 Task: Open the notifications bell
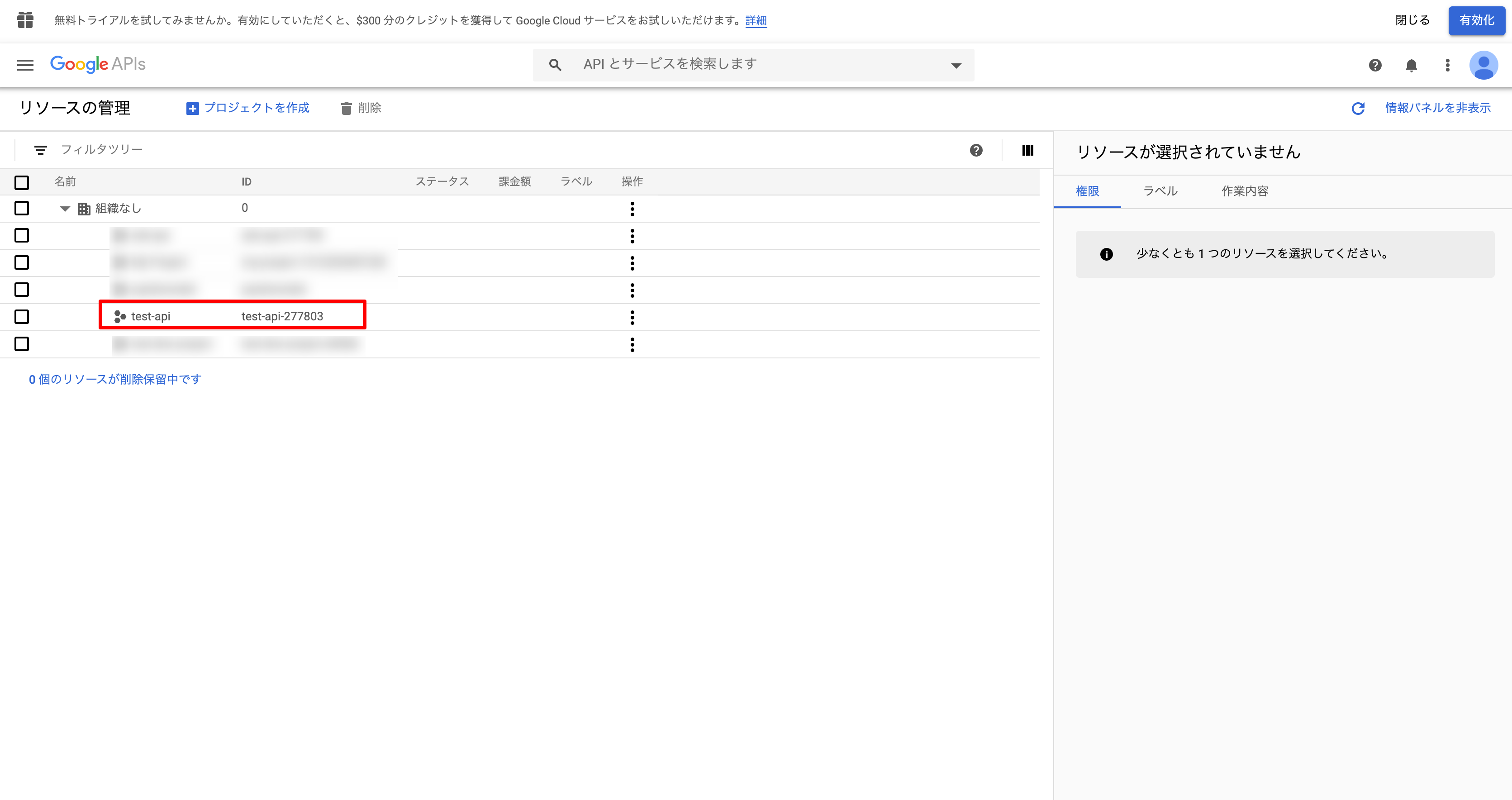tap(1412, 65)
